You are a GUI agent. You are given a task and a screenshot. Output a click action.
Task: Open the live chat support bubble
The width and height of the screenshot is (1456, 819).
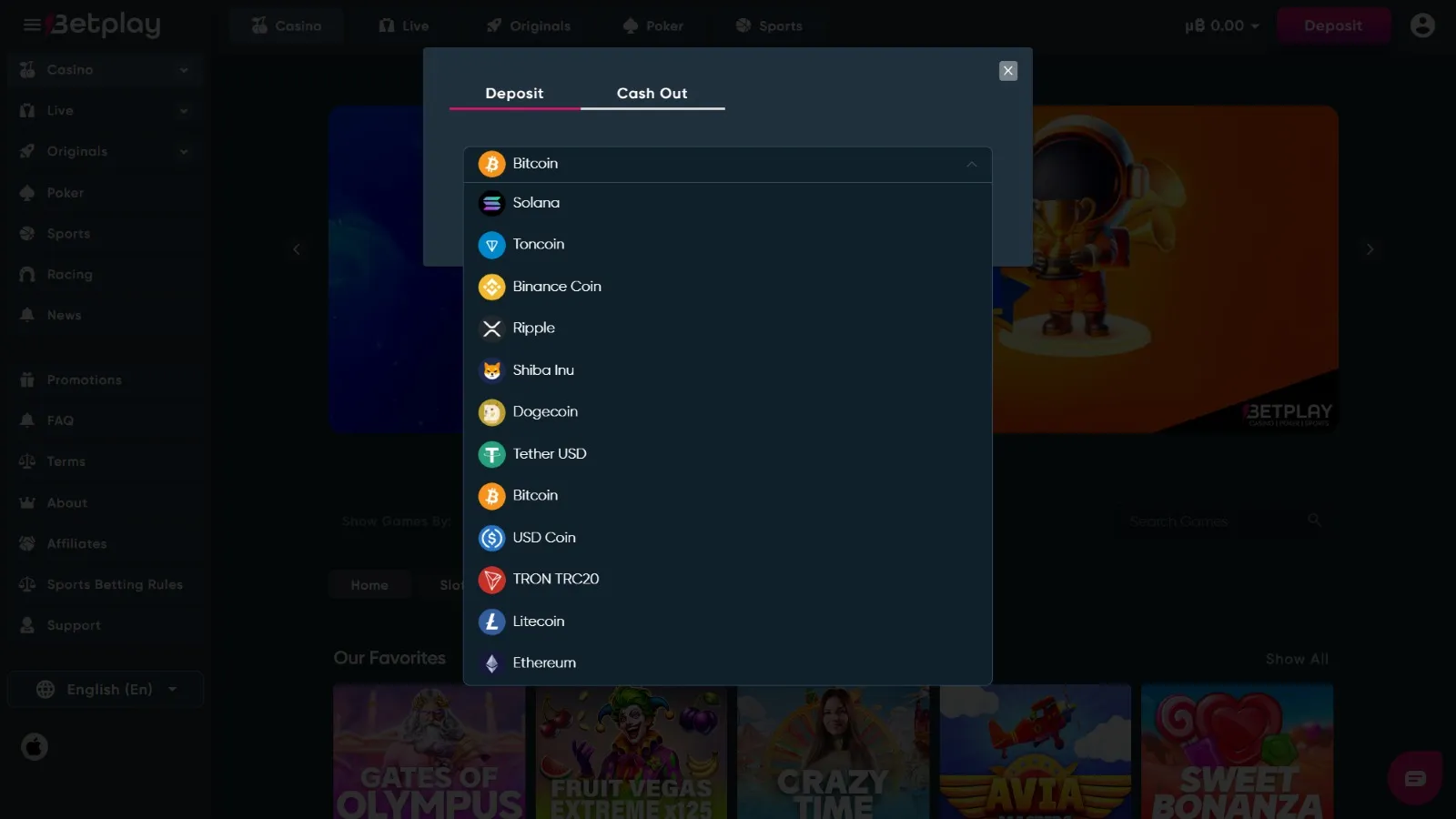(x=1414, y=778)
